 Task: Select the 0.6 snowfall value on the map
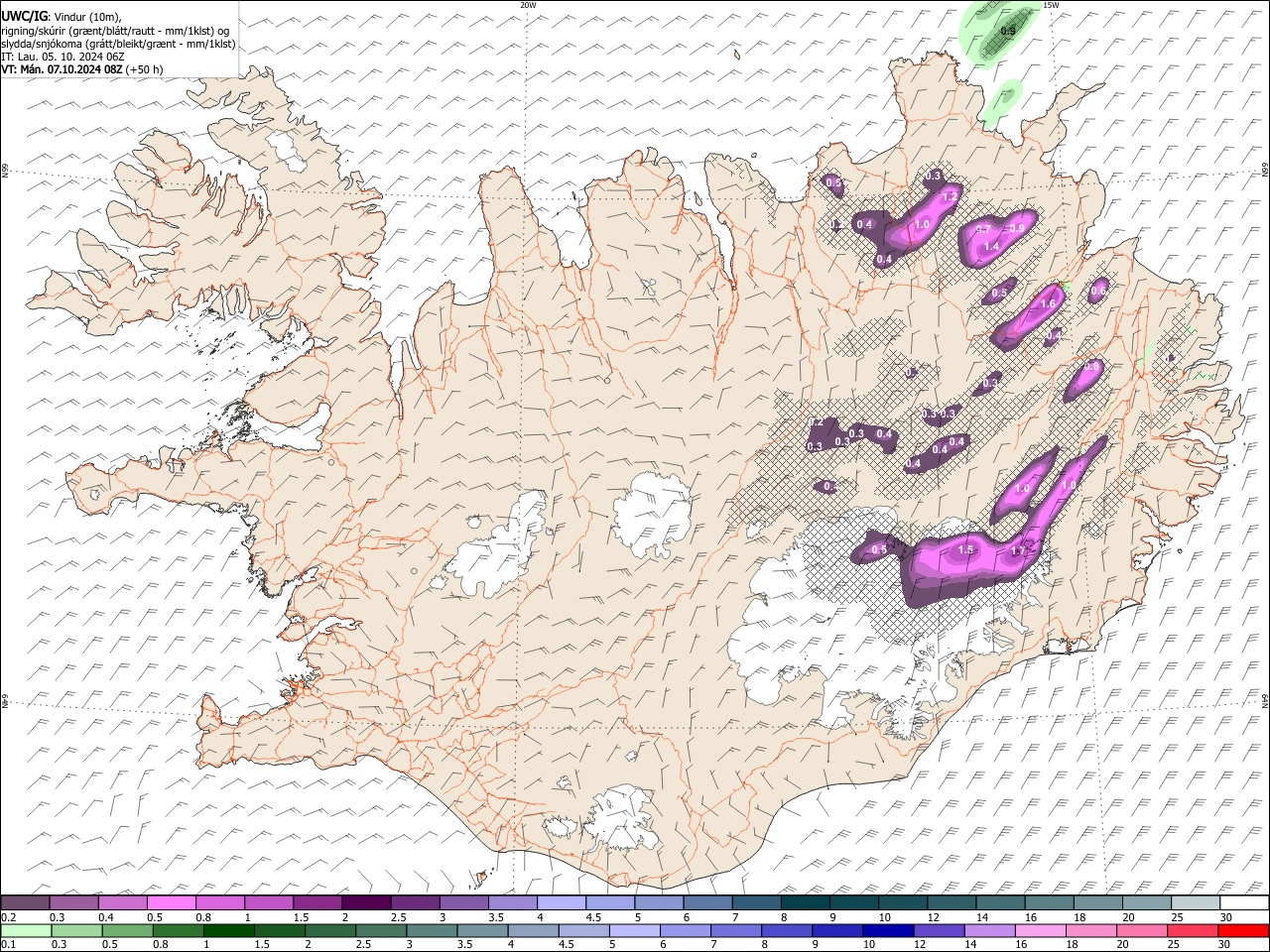pyautogui.click(x=1097, y=293)
